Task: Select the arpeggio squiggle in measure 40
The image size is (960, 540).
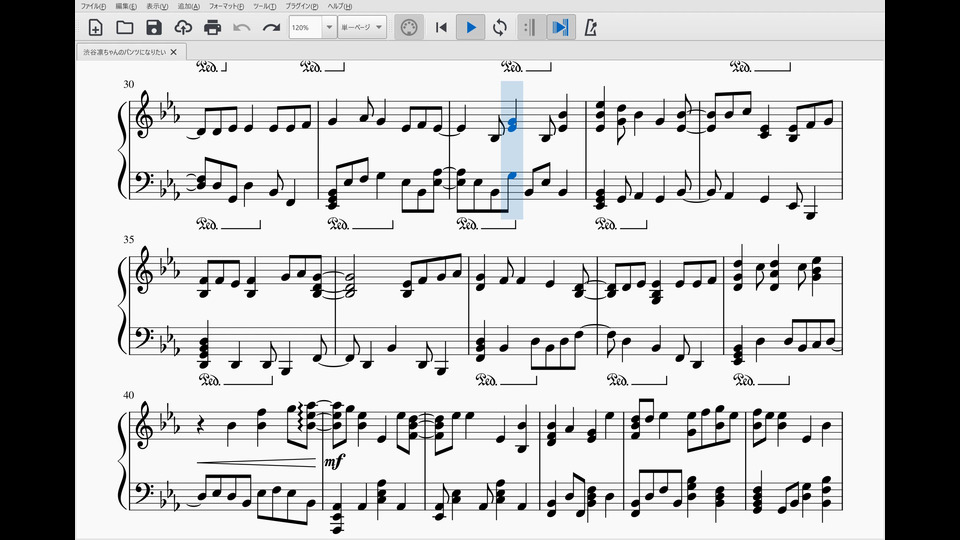Action: point(301,418)
